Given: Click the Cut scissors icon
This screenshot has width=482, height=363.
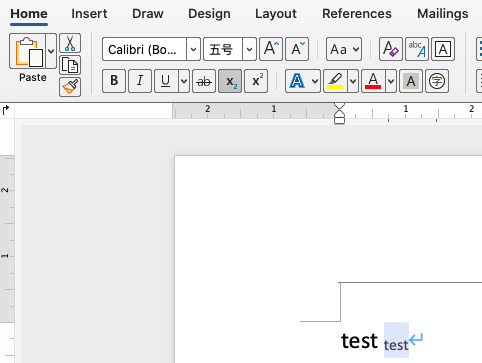Looking at the screenshot, I should [x=70, y=43].
